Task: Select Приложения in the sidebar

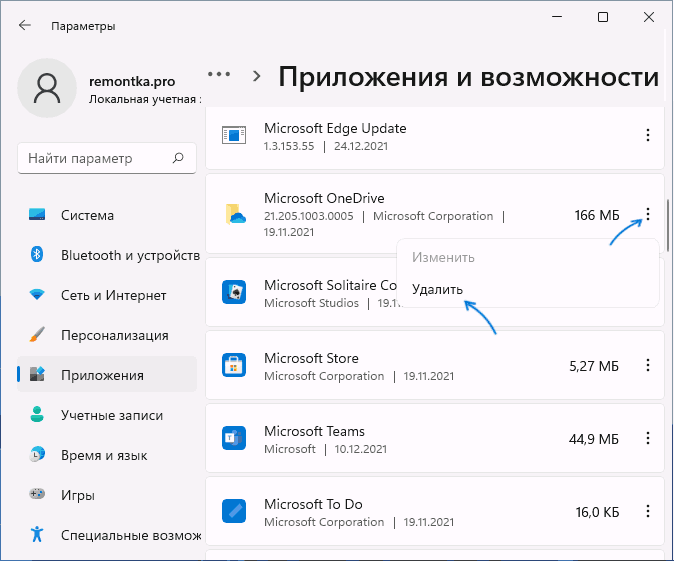Action: (107, 375)
